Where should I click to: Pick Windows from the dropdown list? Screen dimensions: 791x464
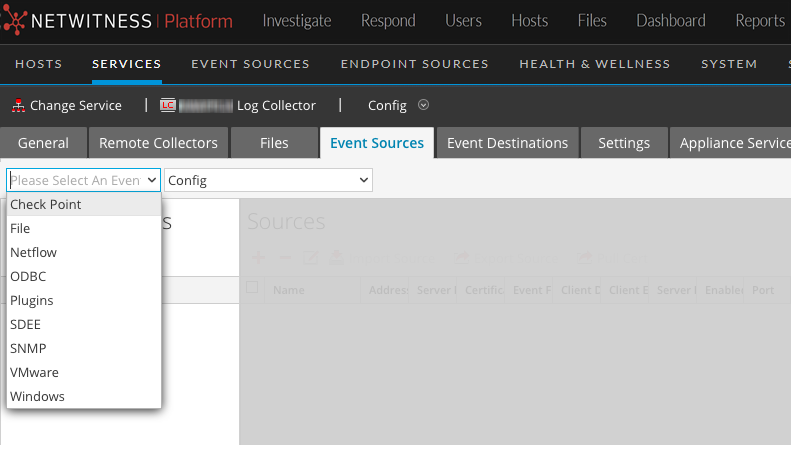click(x=37, y=396)
